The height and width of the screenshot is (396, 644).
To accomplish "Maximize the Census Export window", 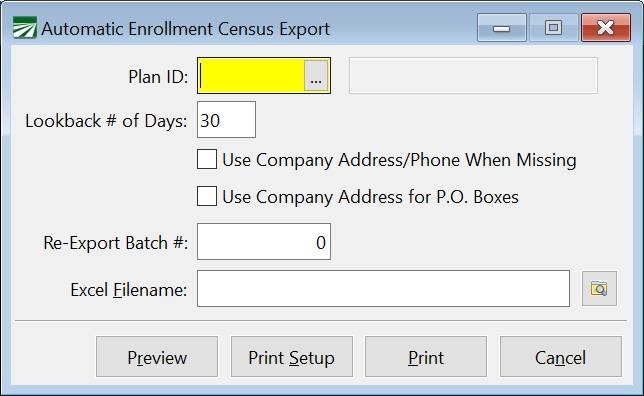I will click(554, 28).
